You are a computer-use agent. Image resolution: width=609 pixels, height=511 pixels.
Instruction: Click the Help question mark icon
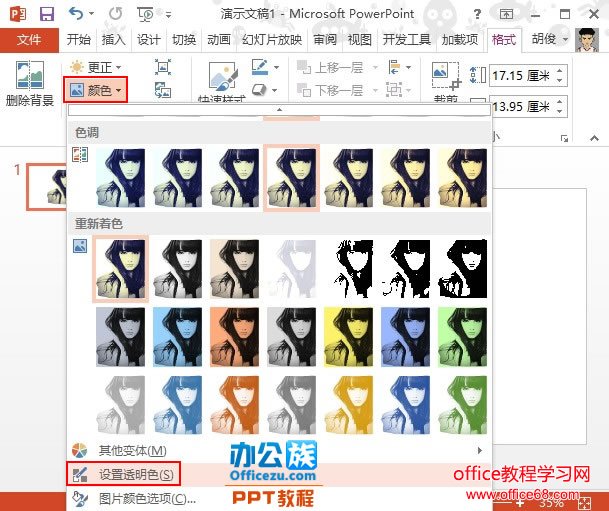[477, 14]
